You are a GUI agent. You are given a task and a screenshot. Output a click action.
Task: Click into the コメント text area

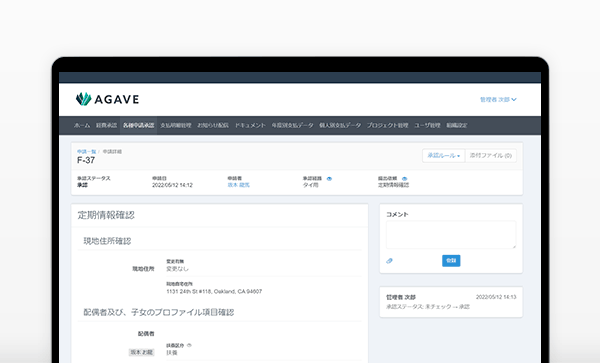click(x=451, y=234)
